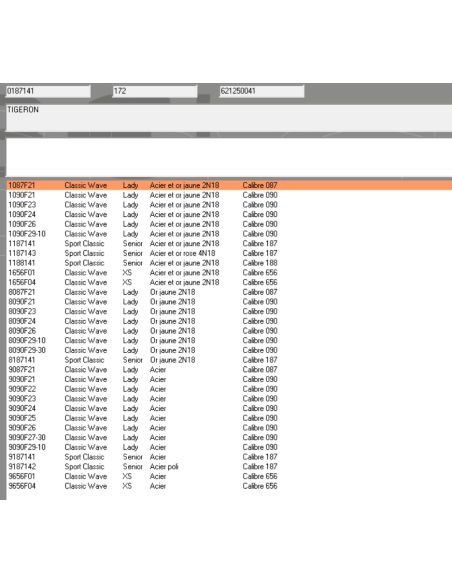452x584 pixels.
Task: Select row 1090F26
Action: click(229, 224)
